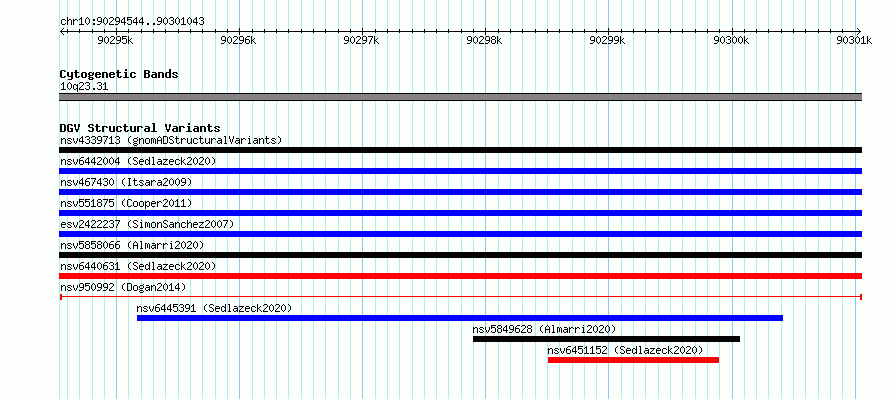Open the nsv950992 (Dogan2014) label

tap(123, 287)
